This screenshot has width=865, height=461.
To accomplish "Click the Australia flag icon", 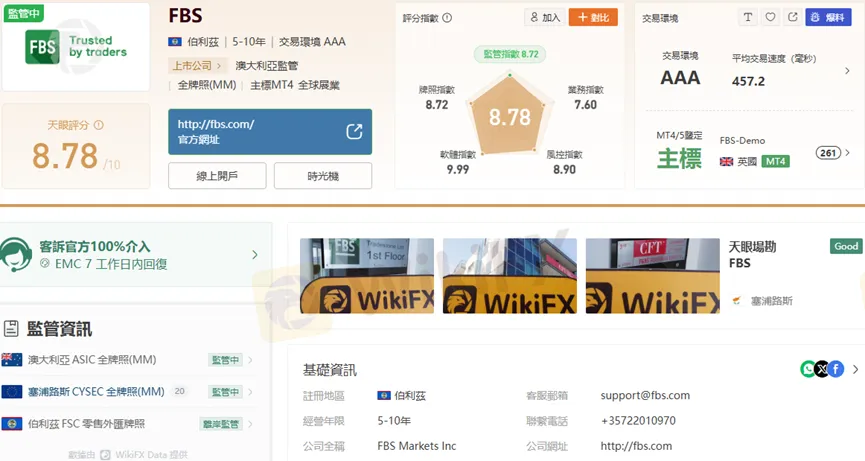I will [x=12, y=360].
